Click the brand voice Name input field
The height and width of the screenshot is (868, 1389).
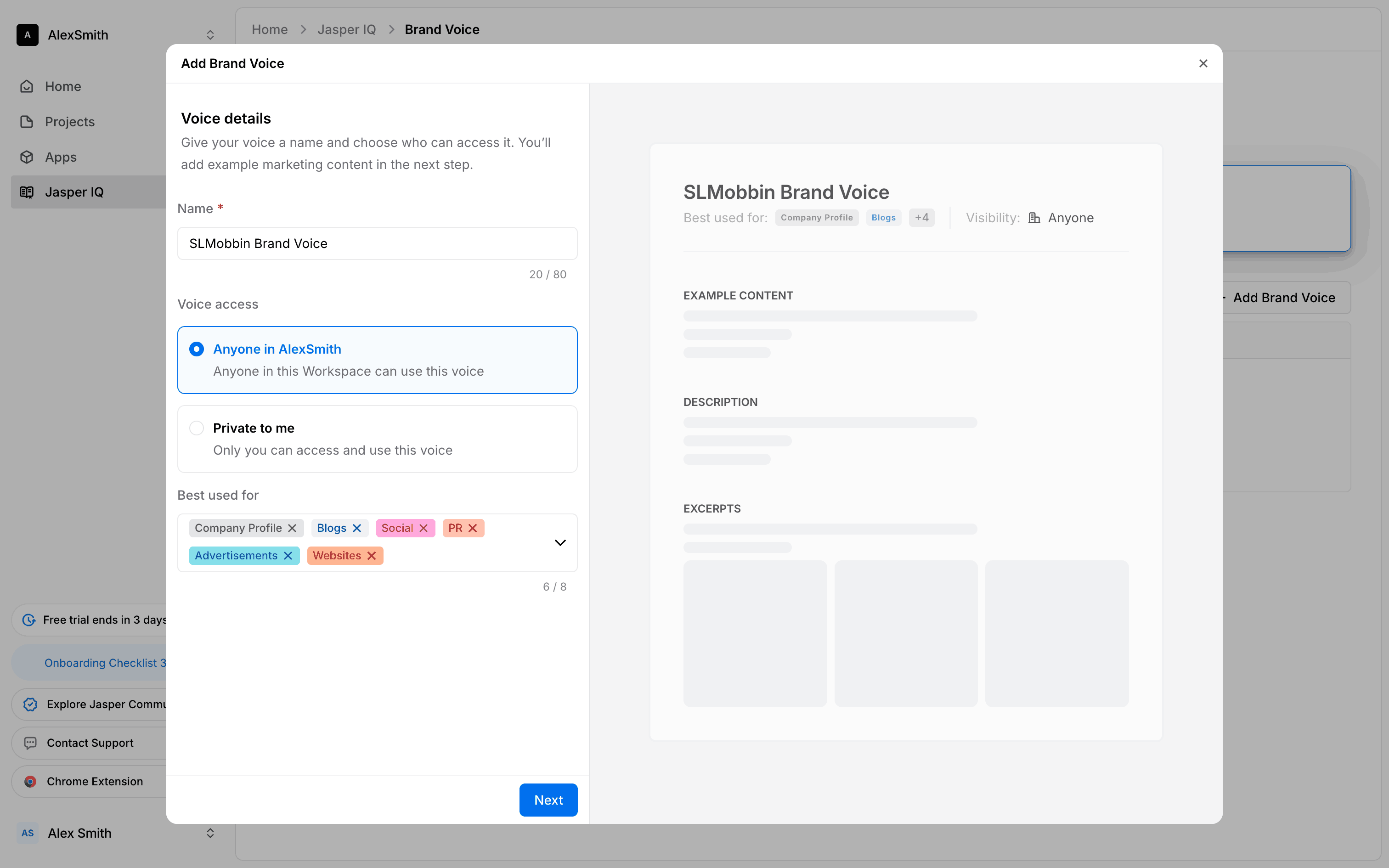377,243
